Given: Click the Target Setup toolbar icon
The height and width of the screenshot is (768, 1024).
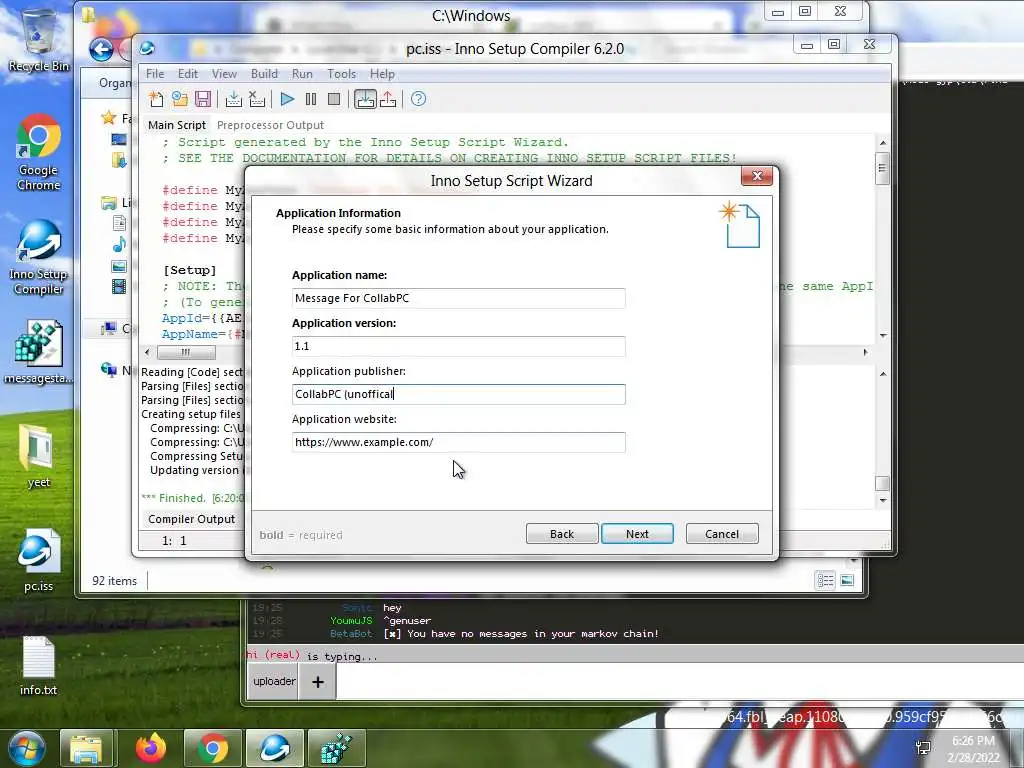Looking at the screenshot, I should click(x=365, y=99).
